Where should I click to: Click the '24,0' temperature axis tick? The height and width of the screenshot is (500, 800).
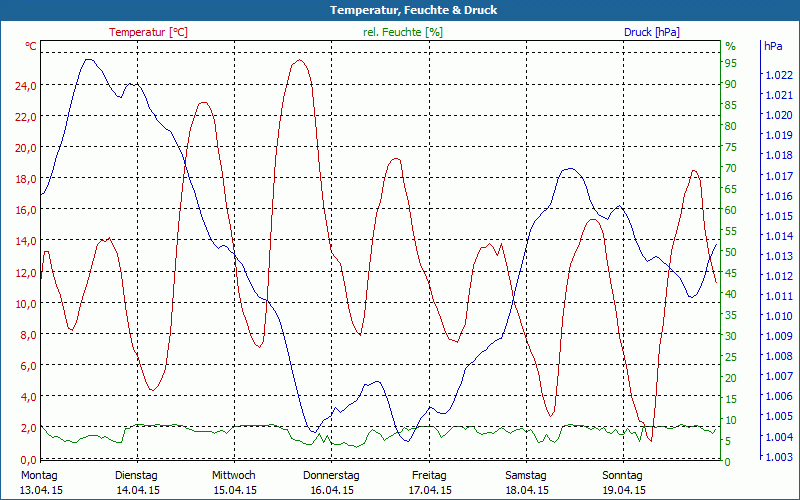tap(25, 85)
